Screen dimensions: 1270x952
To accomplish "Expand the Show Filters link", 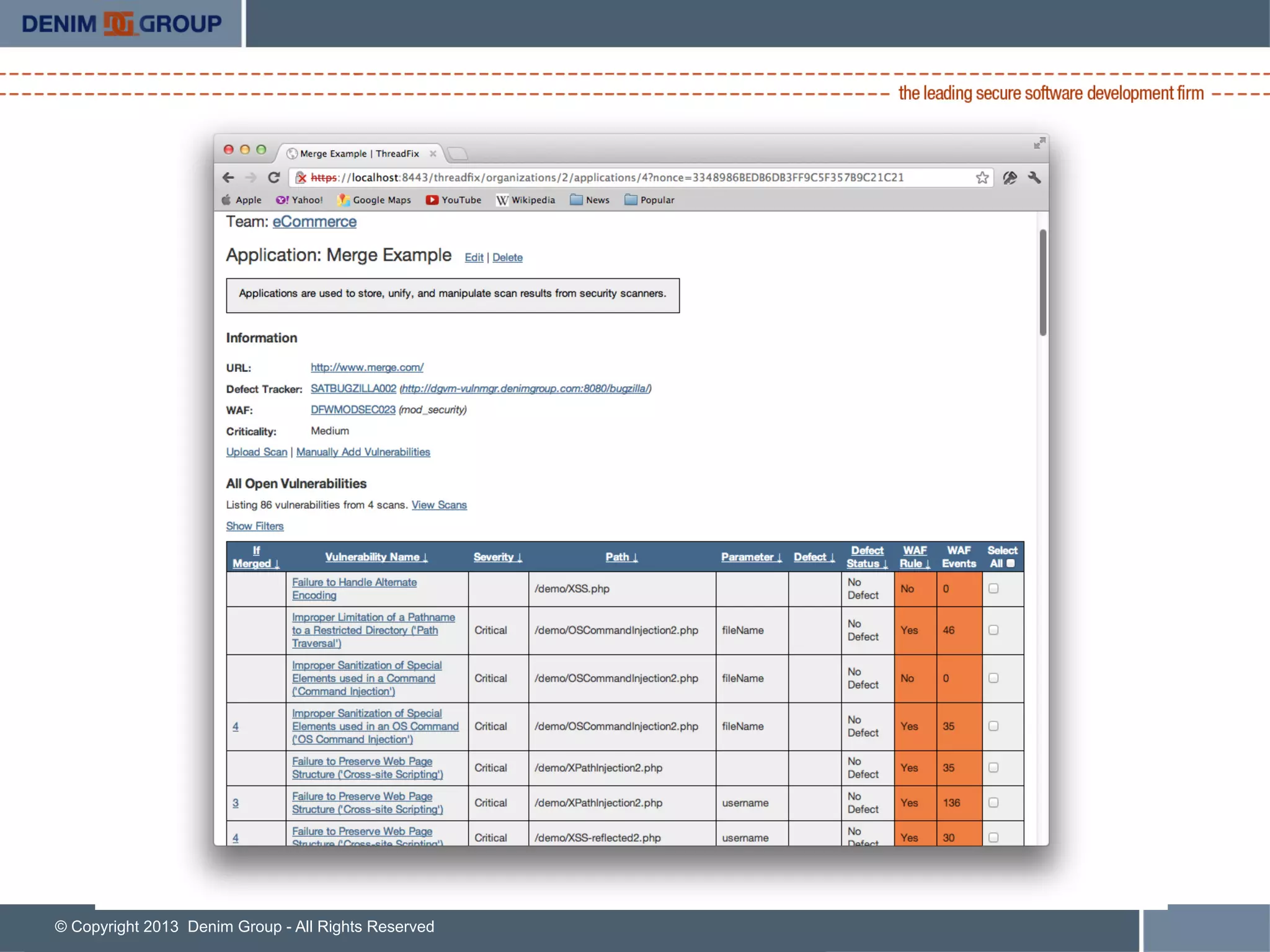I will point(254,526).
